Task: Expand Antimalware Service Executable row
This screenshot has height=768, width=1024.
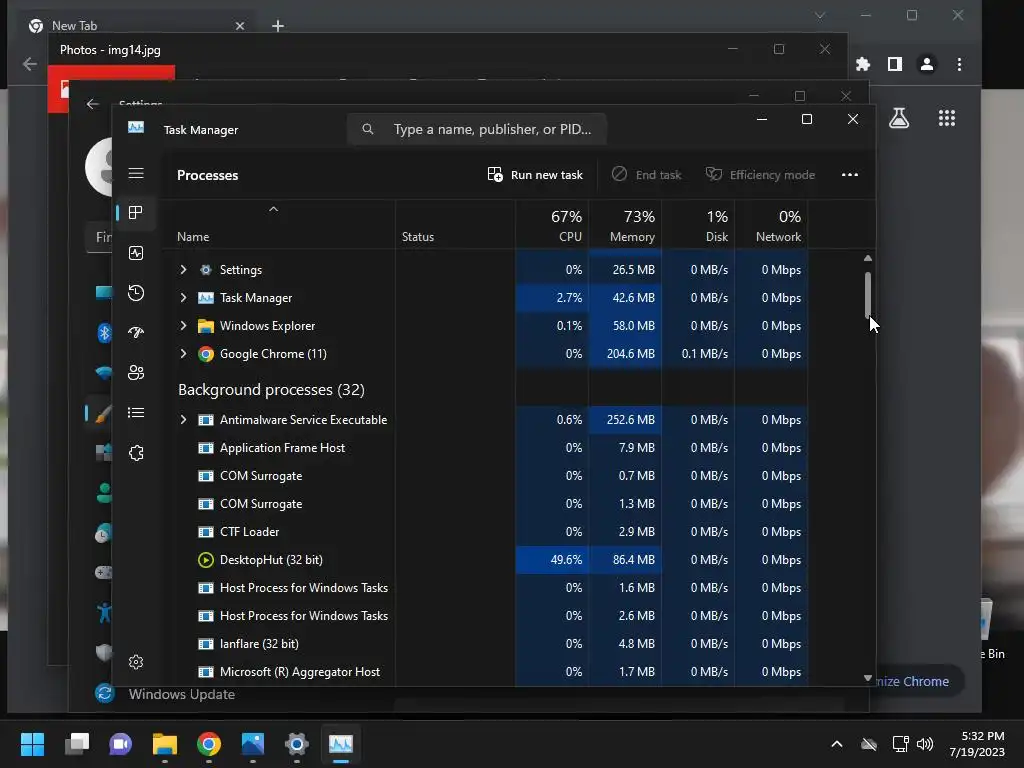Action: [184, 420]
